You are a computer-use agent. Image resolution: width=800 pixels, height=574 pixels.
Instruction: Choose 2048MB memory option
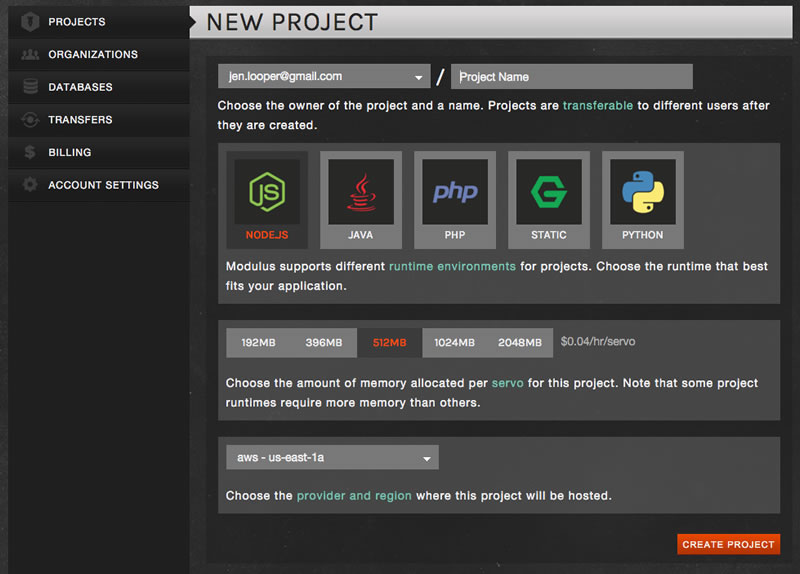(x=520, y=343)
